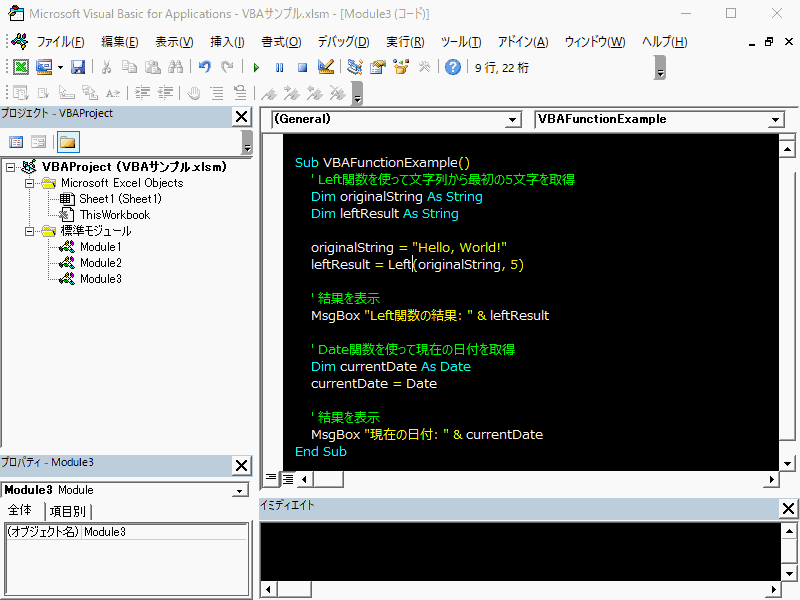Close the イミディエイト window
The image size is (800, 600).
coord(788,508)
